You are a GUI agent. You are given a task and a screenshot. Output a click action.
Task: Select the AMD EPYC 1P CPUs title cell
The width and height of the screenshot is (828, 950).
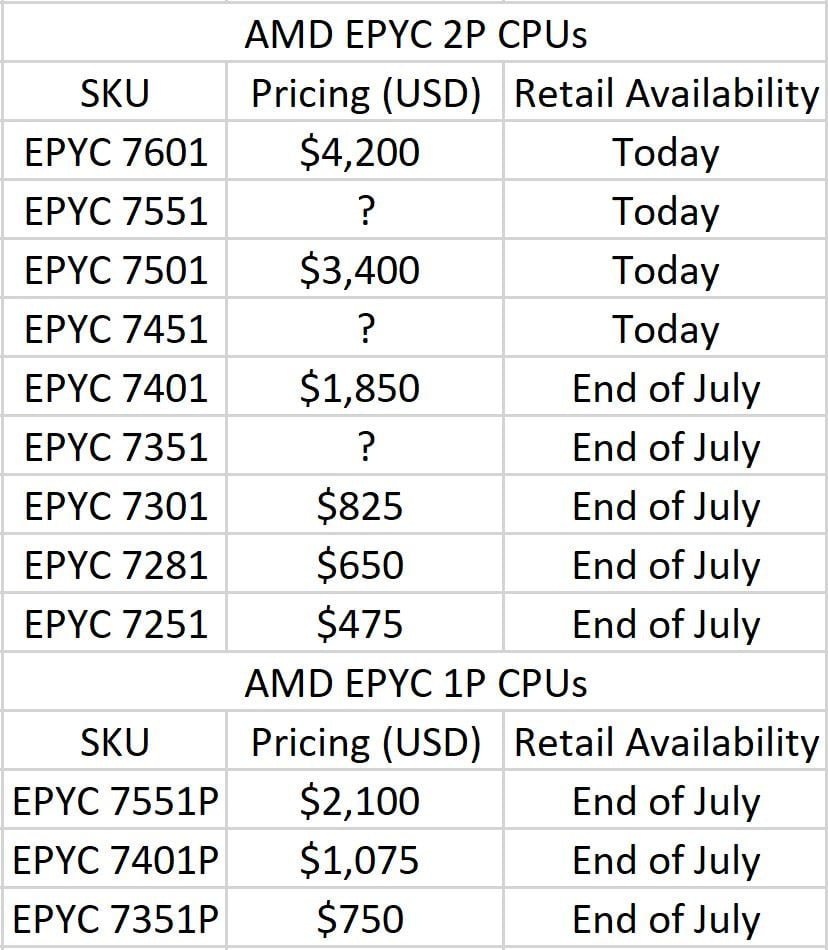coord(415,683)
